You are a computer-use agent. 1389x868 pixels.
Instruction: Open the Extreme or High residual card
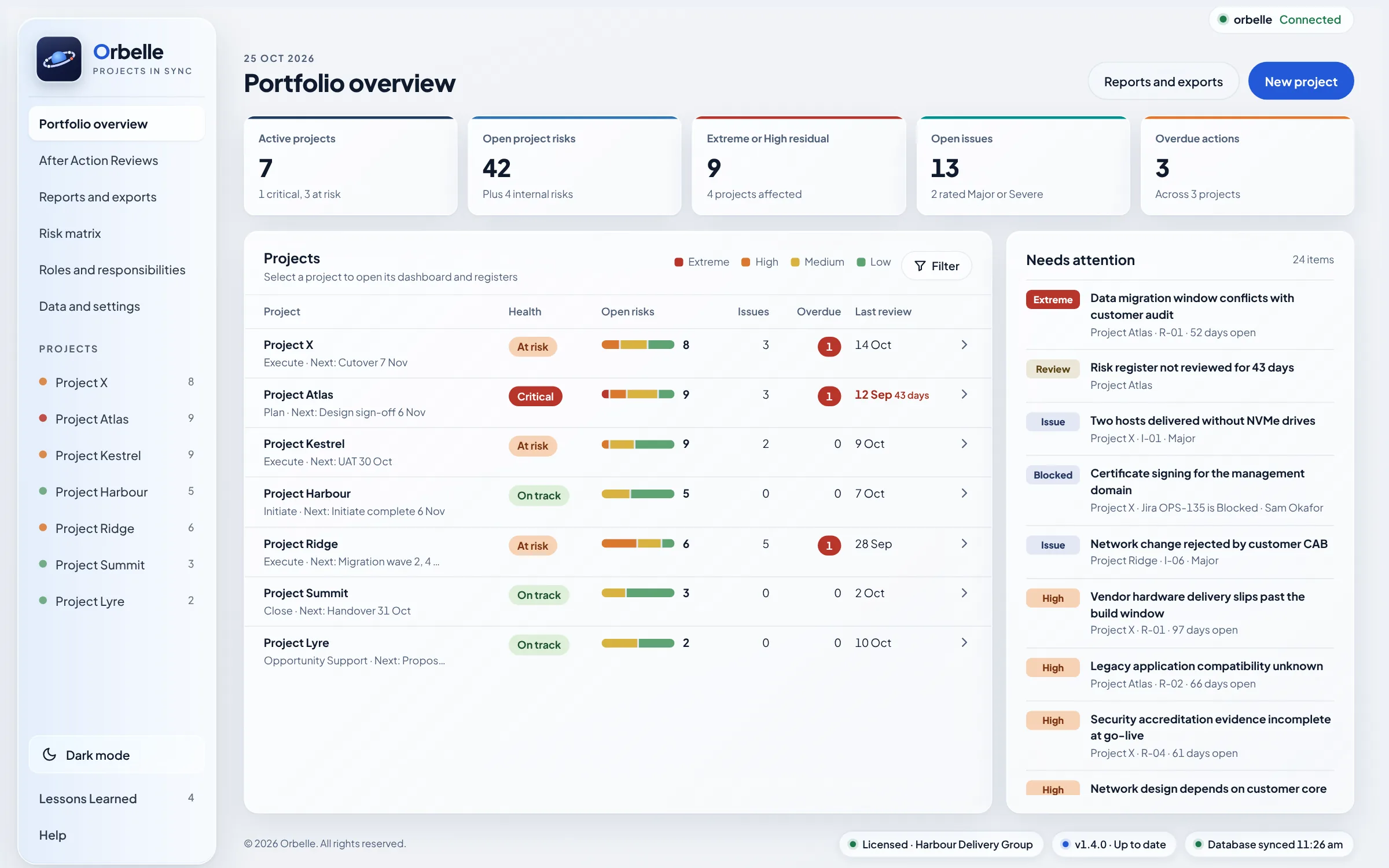799,166
